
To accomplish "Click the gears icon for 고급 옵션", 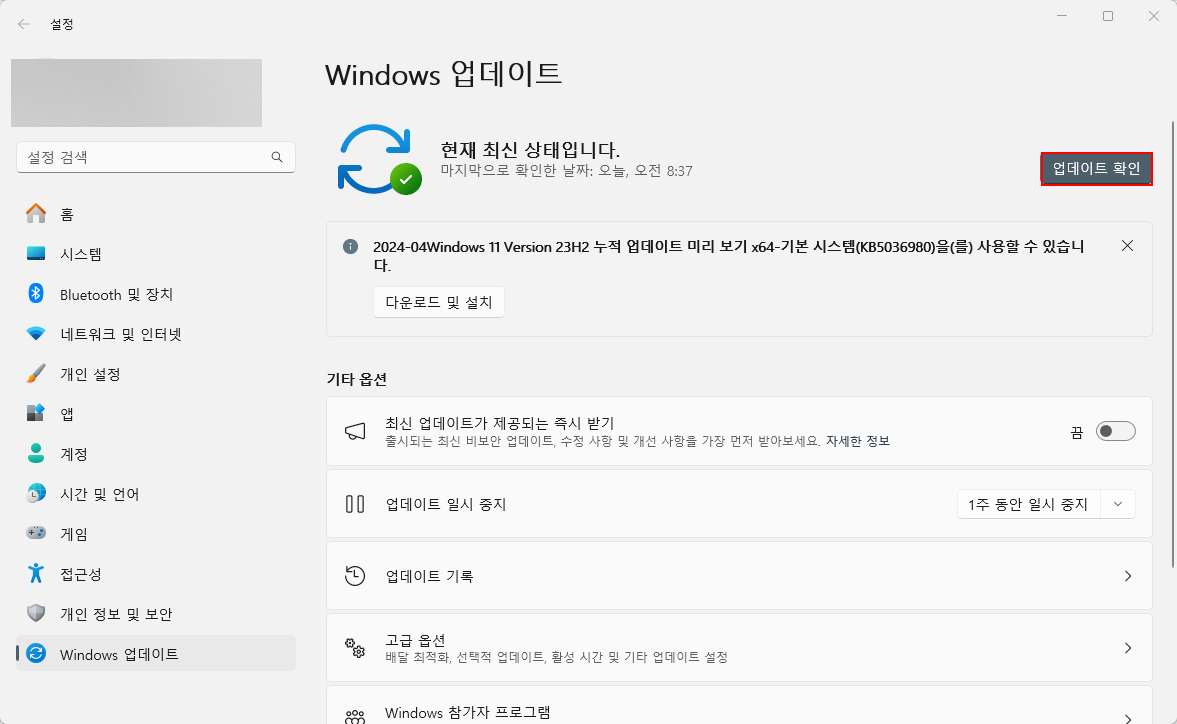I will pyautogui.click(x=355, y=647).
